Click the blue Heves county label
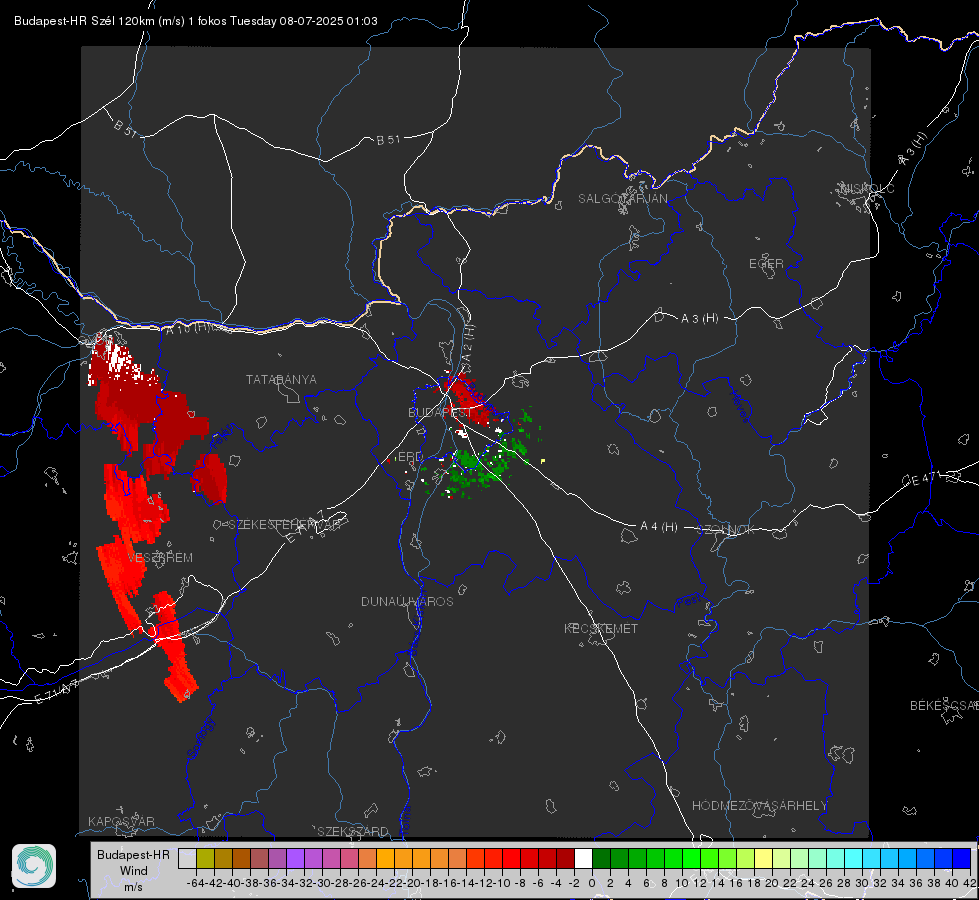The width and height of the screenshot is (979, 900). click(x=740, y=405)
